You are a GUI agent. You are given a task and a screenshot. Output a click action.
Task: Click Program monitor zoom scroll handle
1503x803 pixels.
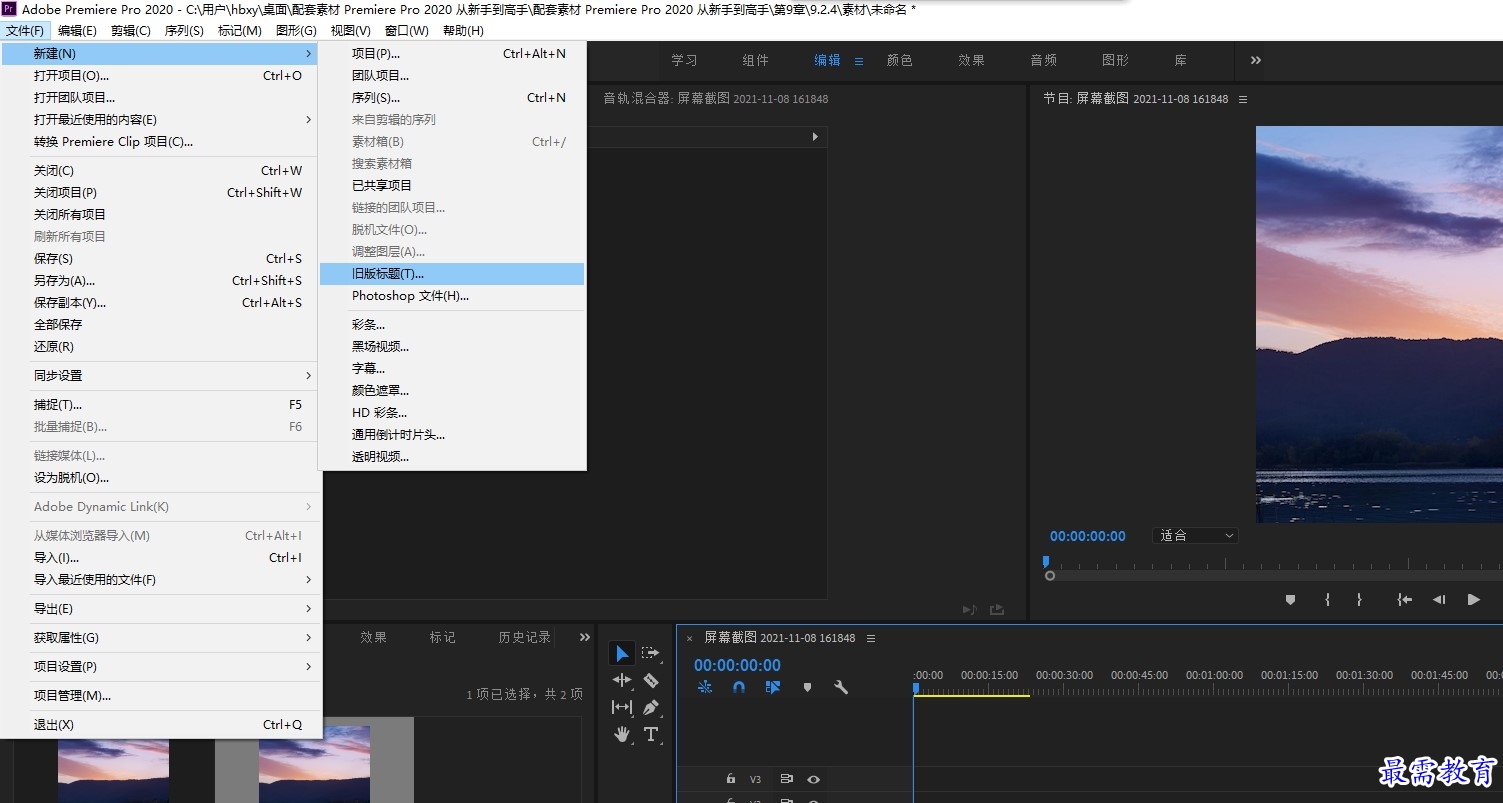coord(1050,576)
